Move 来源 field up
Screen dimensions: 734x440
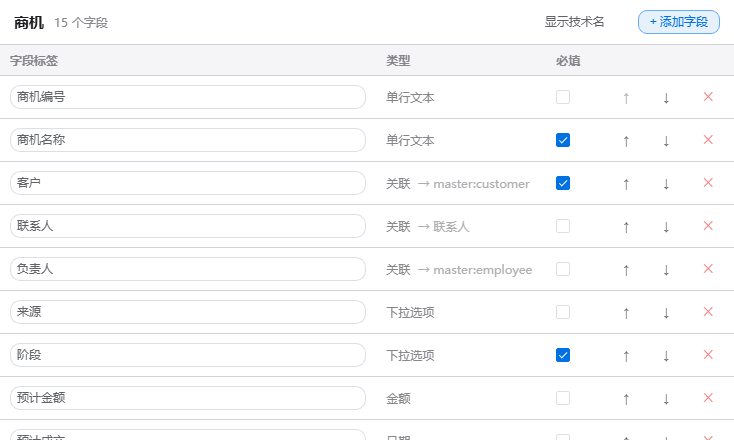point(626,313)
